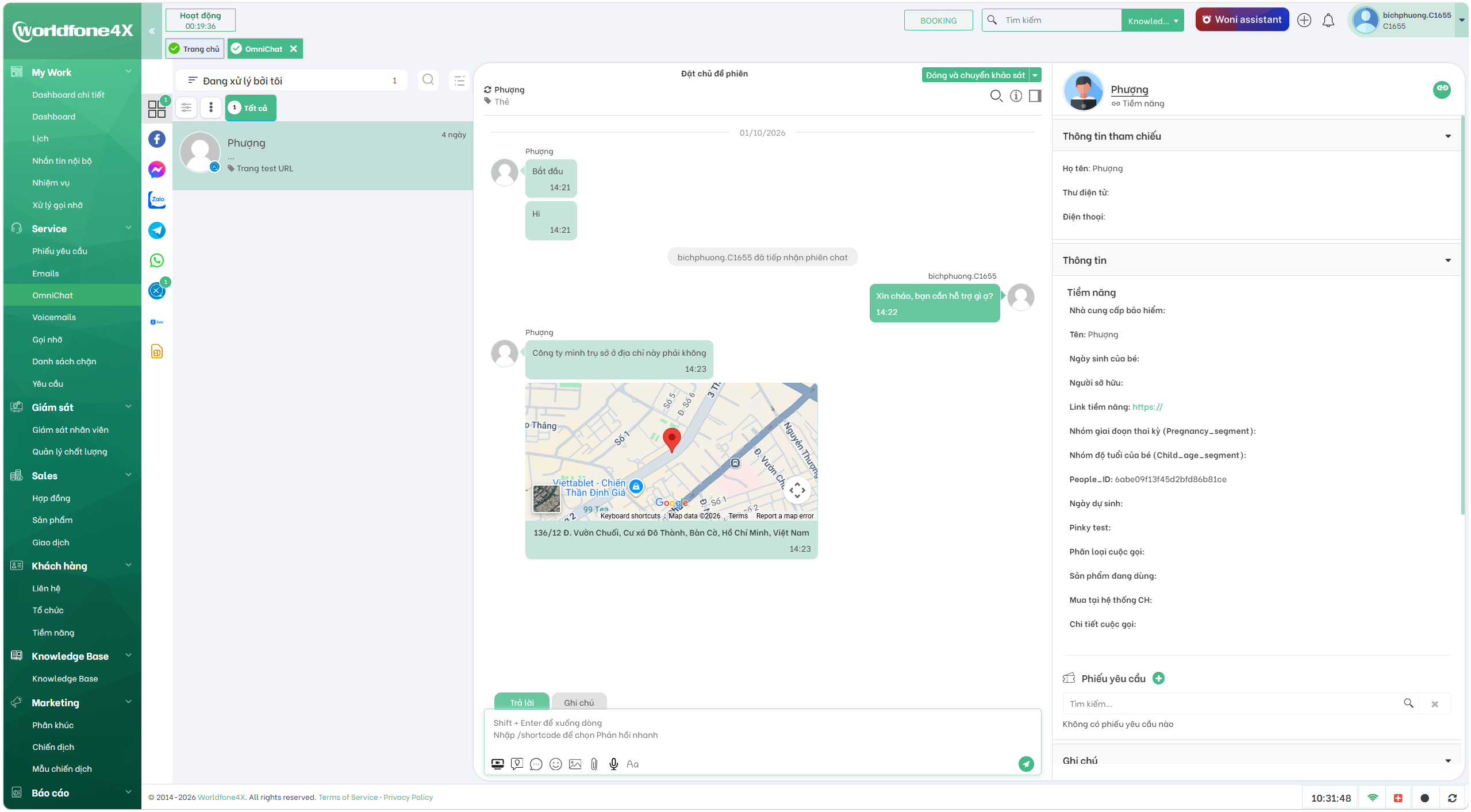Toggle text formatting Aa icon
The height and width of the screenshot is (812, 1471).
(x=633, y=764)
